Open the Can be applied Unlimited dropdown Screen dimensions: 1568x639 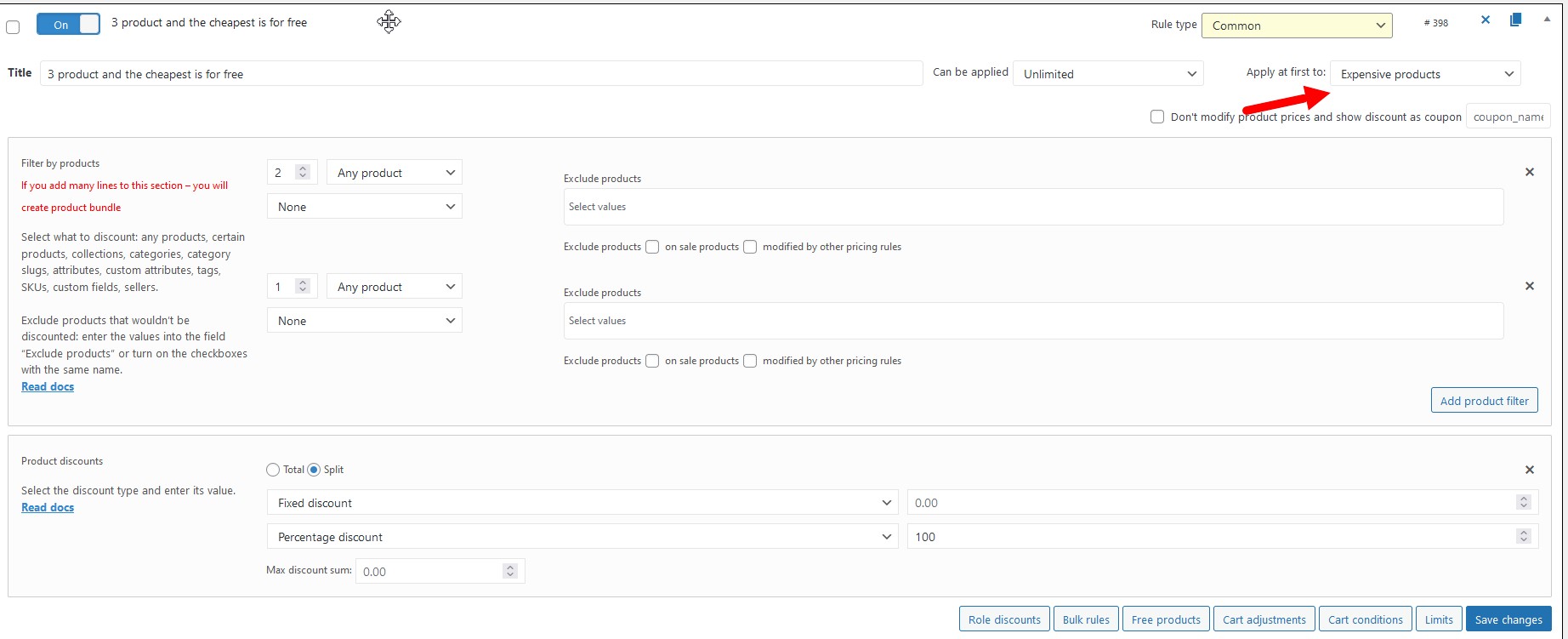(x=1108, y=74)
